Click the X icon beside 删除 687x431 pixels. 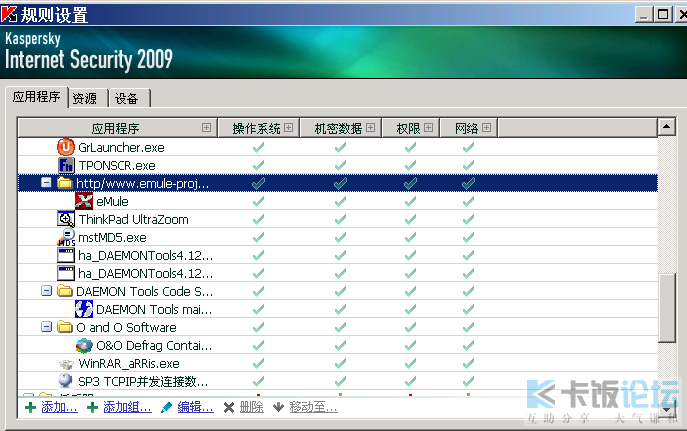[x=229, y=408]
